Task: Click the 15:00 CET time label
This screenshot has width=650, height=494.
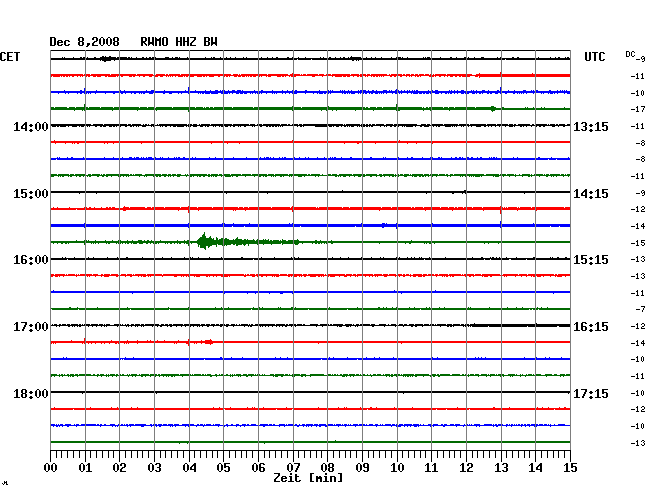Action: pos(31,194)
